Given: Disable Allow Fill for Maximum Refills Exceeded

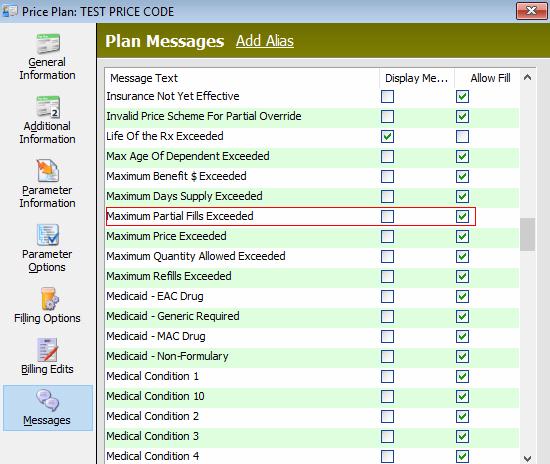Looking at the screenshot, I should (x=462, y=276).
